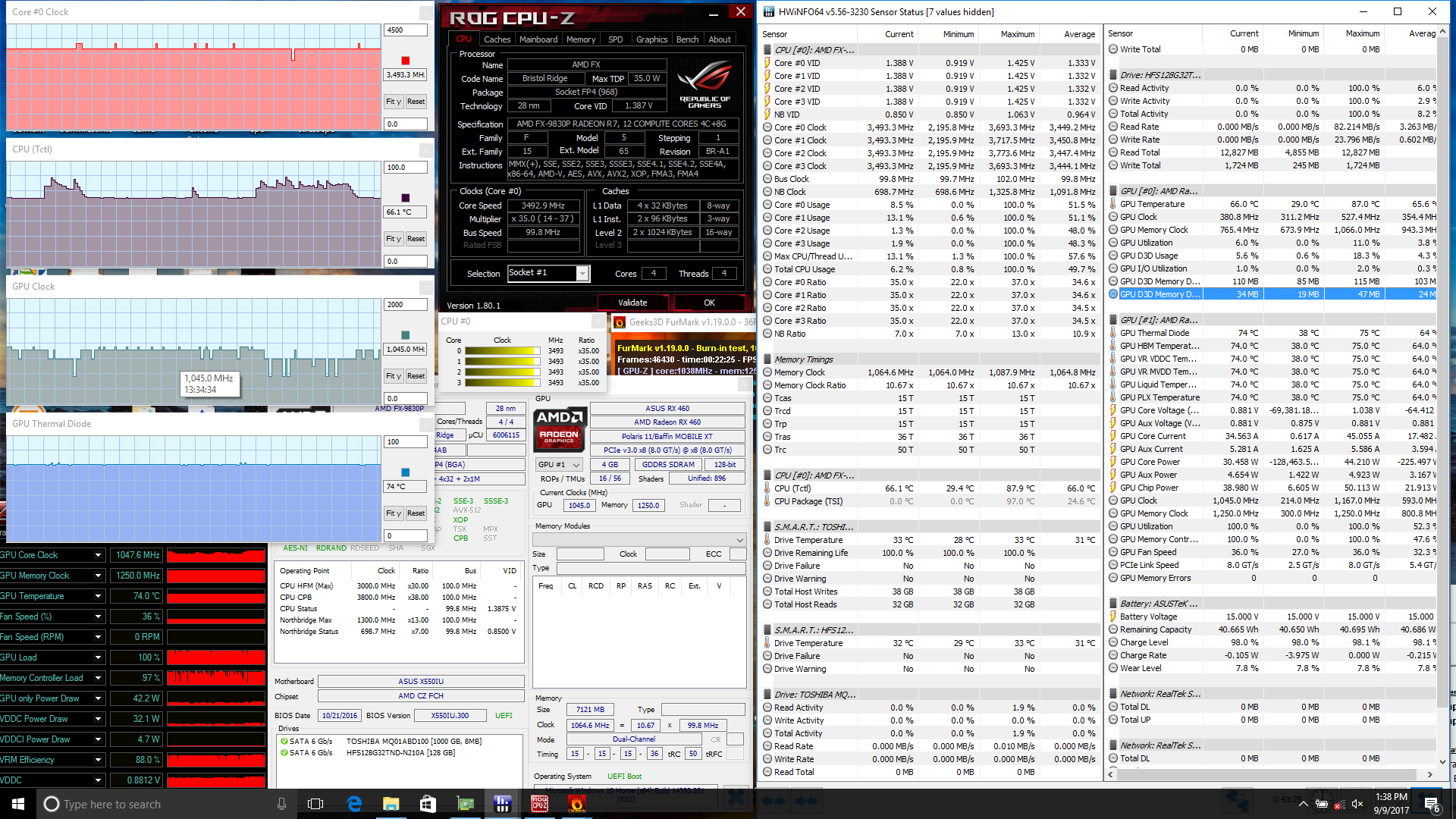Click Fit y in GPU Thermal Diode graph
Image resolution: width=1456 pixels, height=819 pixels.
[393, 513]
